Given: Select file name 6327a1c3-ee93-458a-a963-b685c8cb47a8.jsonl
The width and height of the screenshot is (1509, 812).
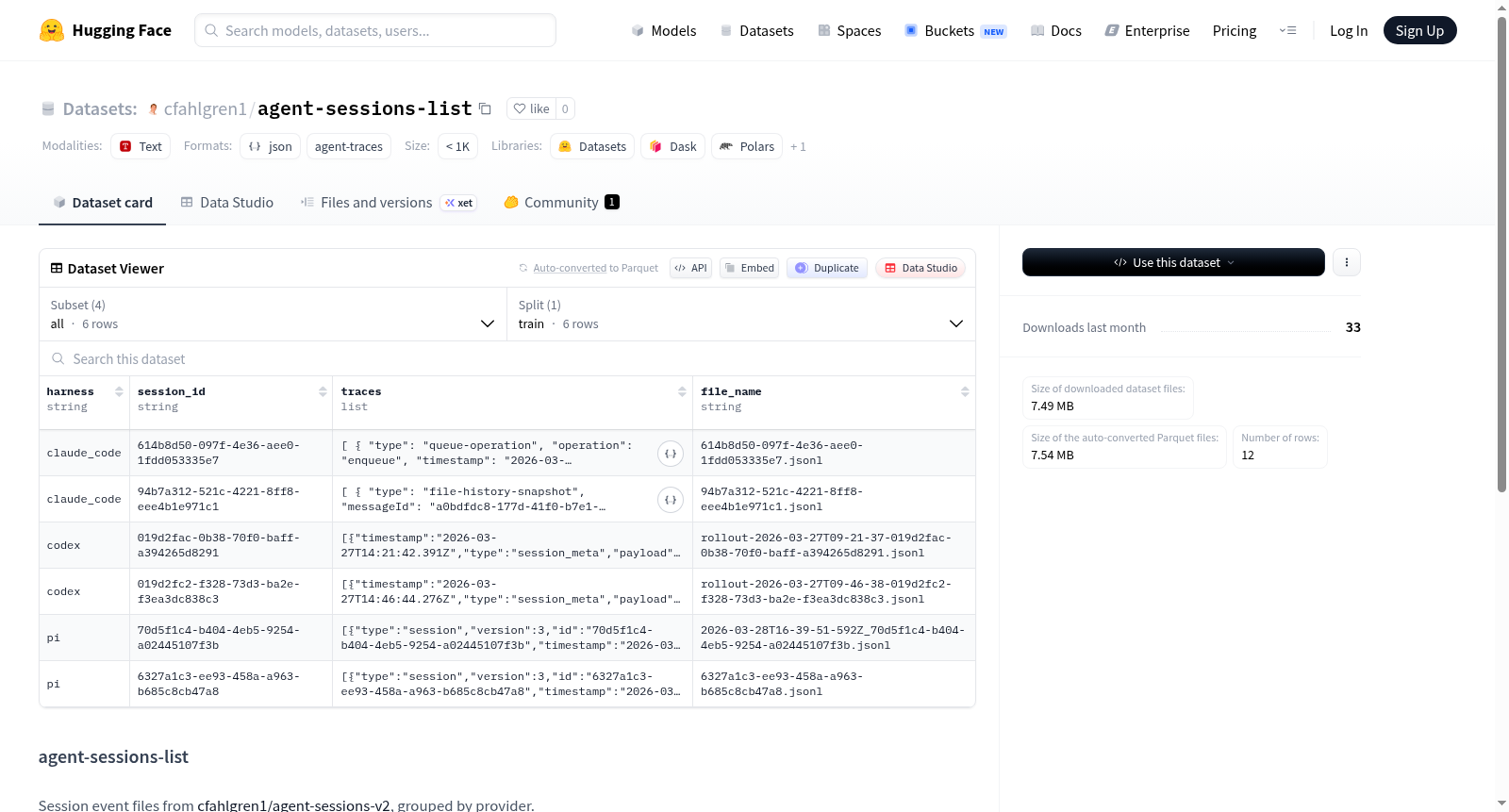Looking at the screenshot, I should click(834, 684).
